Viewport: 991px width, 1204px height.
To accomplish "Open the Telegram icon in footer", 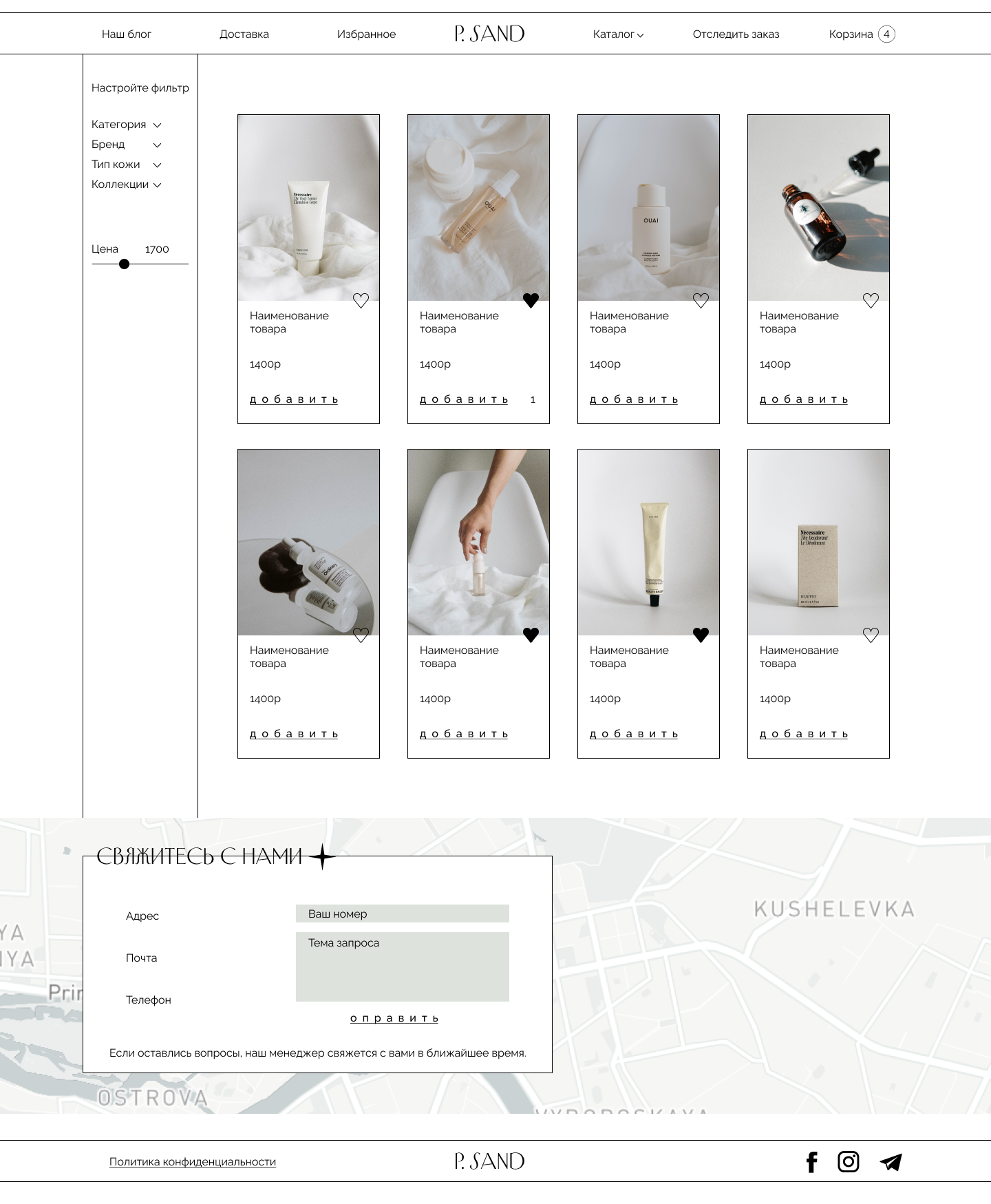I will [x=891, y=1162].
